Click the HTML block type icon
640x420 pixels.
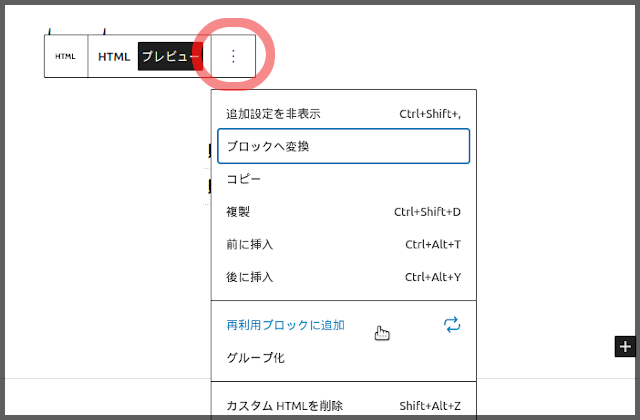point(66,56)
